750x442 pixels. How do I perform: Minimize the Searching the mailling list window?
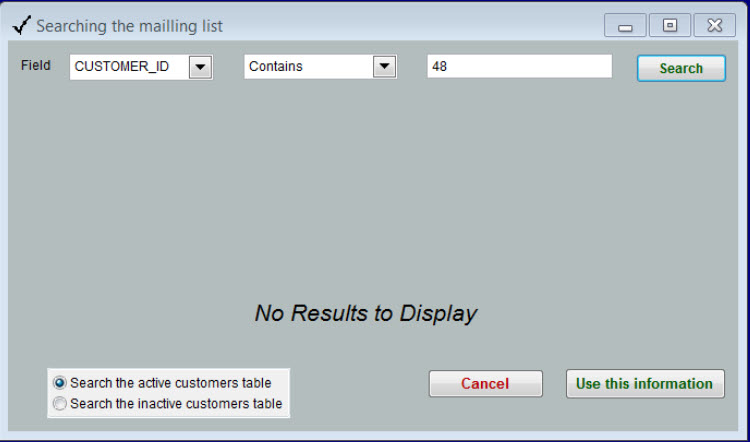tap(625, 25)
